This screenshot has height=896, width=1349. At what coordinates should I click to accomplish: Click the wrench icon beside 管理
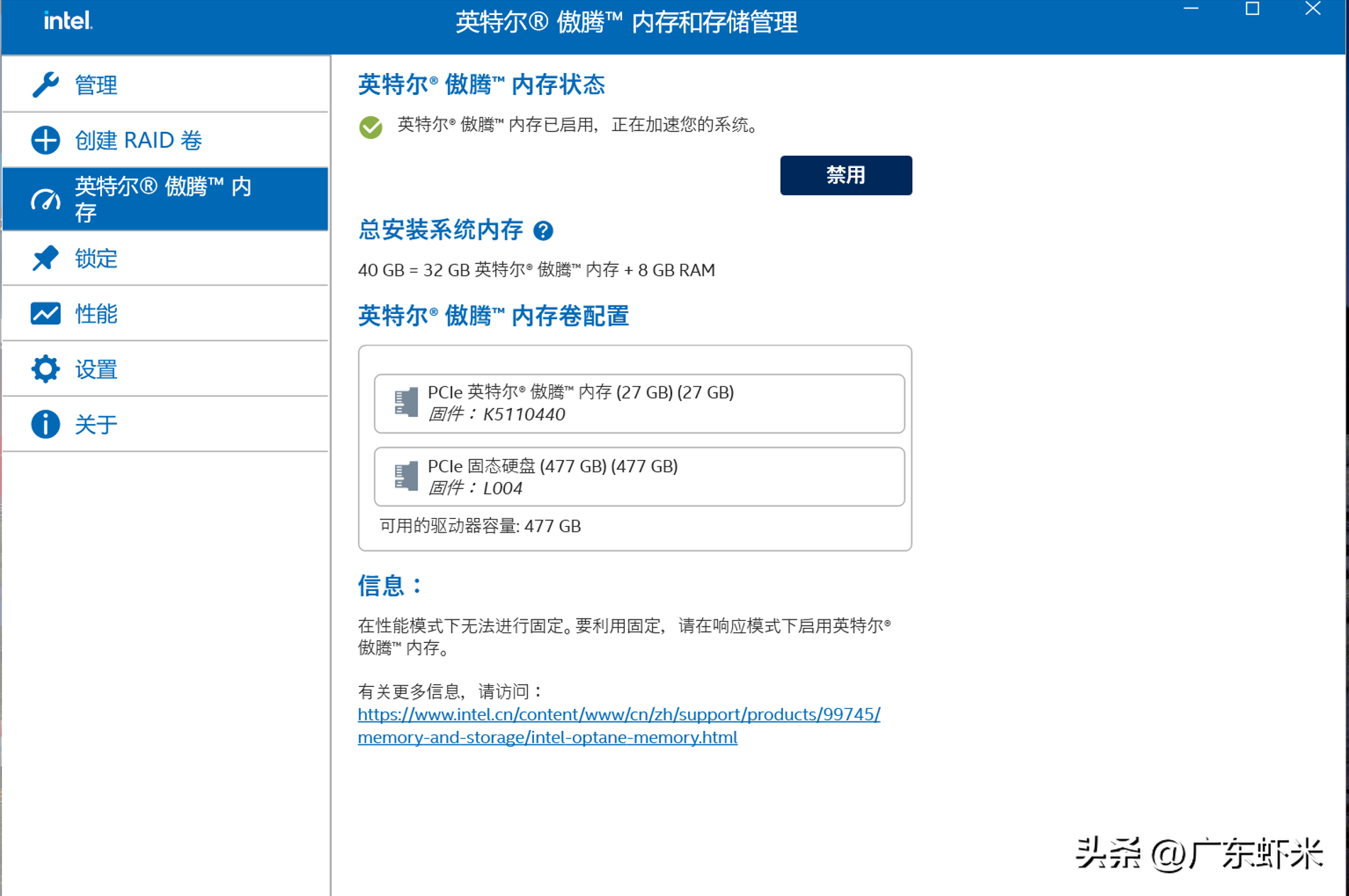45,84
